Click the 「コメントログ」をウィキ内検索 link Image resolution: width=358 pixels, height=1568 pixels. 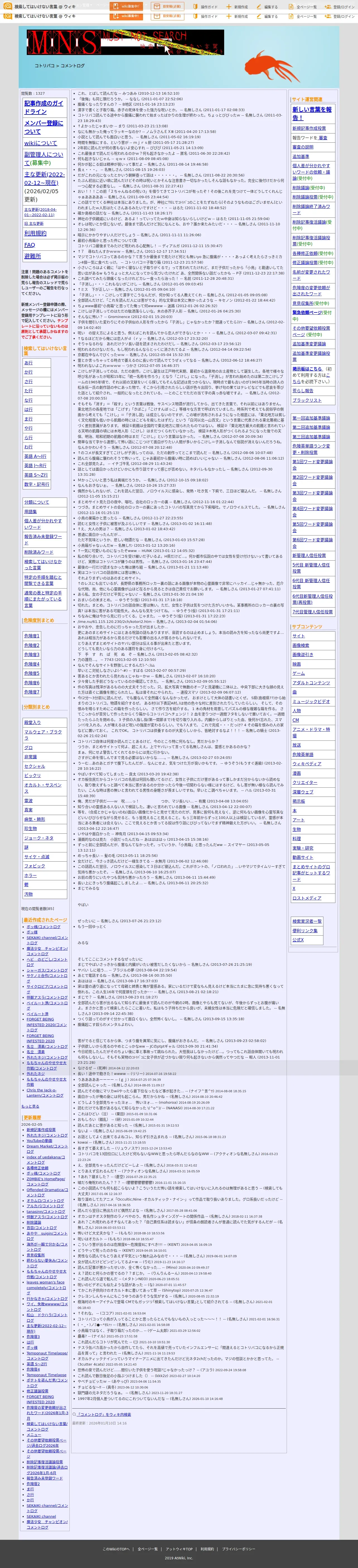point(103,1415)
